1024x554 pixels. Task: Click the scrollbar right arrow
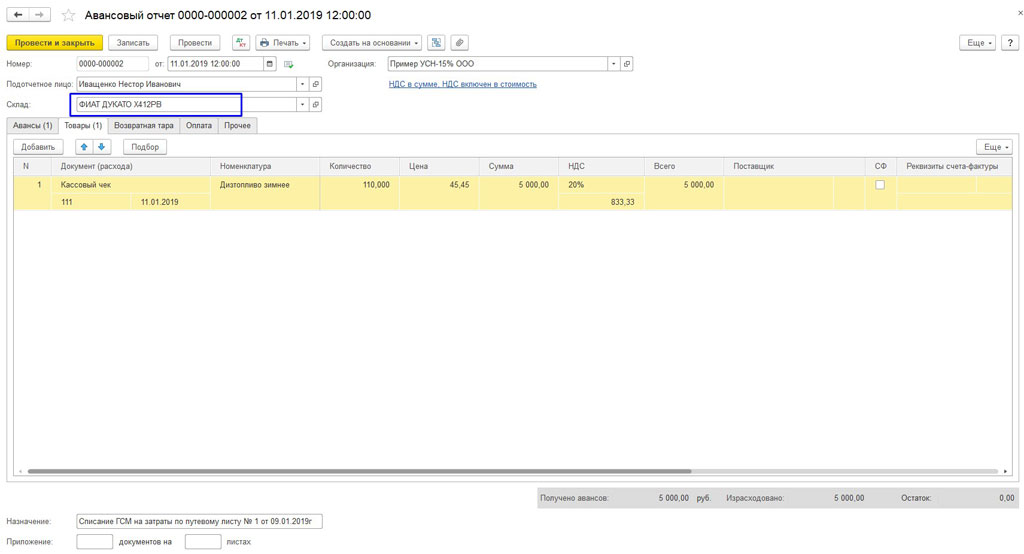[1006, 471]
